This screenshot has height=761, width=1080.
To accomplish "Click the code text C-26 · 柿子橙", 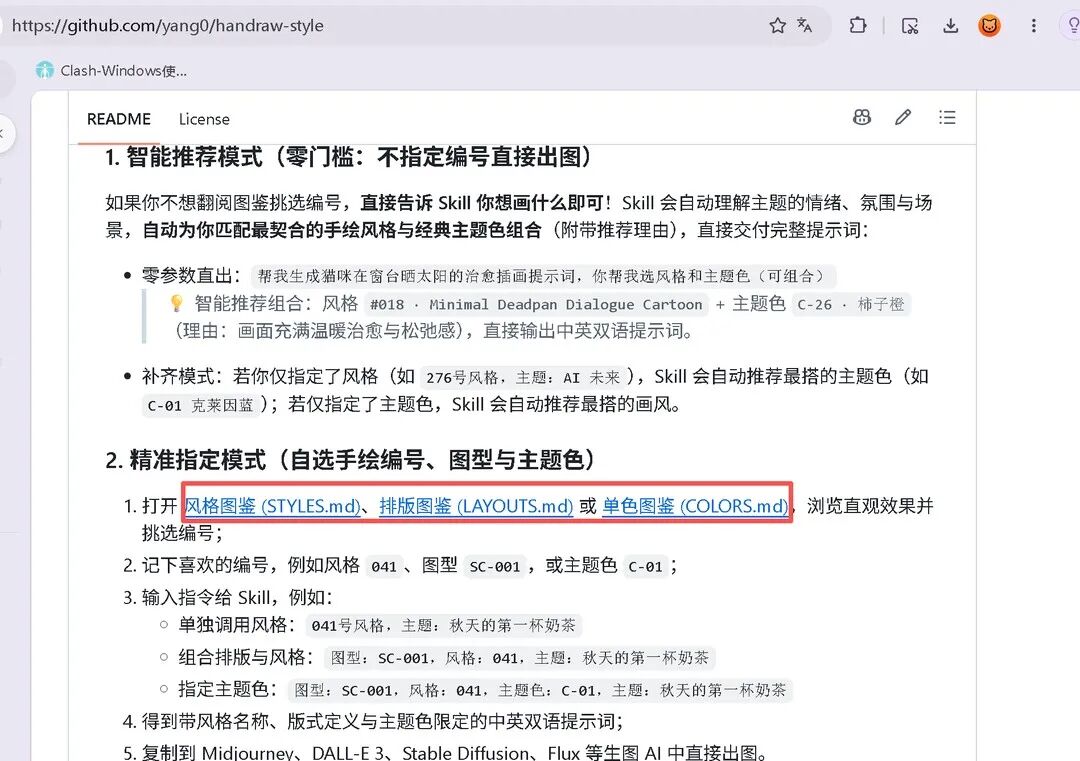I will coord(851,304).
